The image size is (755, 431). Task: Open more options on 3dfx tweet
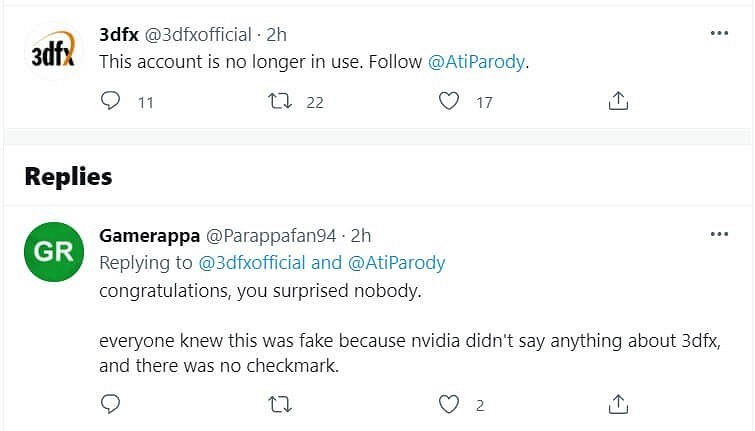click(719, 33)
